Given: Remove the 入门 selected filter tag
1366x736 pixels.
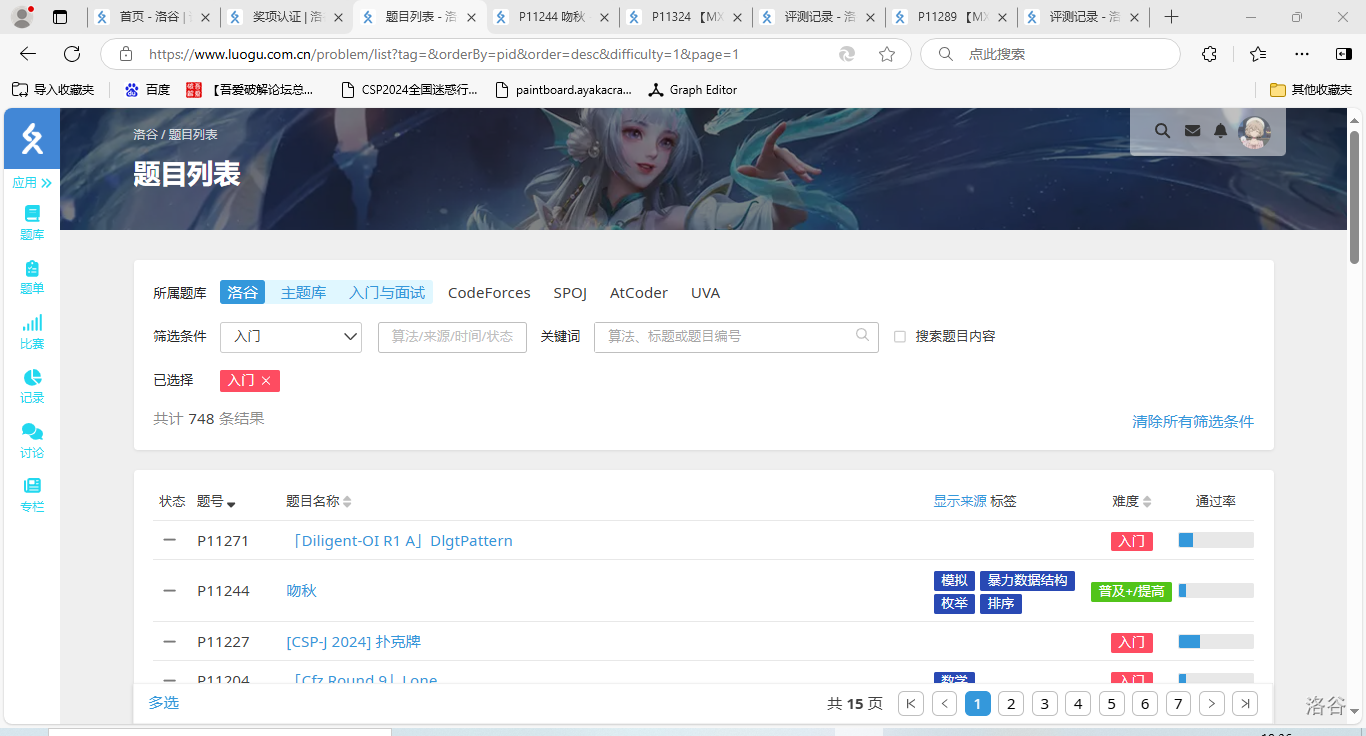Looking at the screenshot, I should 266,381.
